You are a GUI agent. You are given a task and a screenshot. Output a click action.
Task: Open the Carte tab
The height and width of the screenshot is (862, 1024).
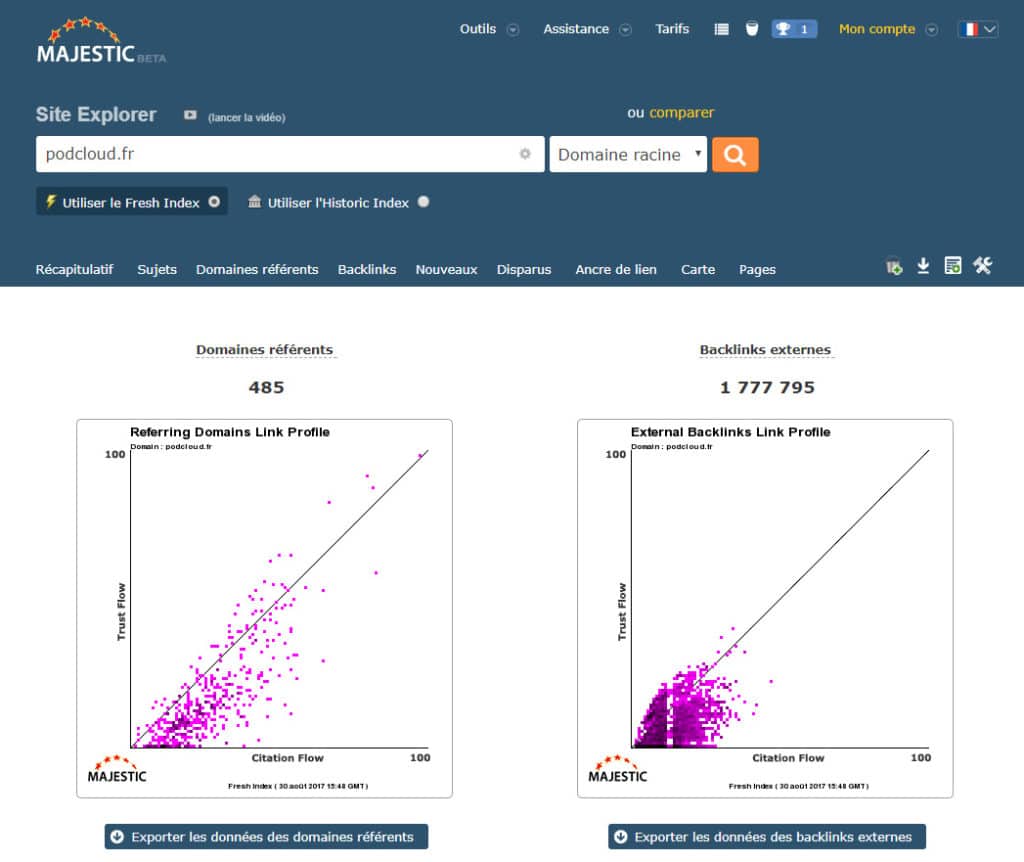point(697,269)
